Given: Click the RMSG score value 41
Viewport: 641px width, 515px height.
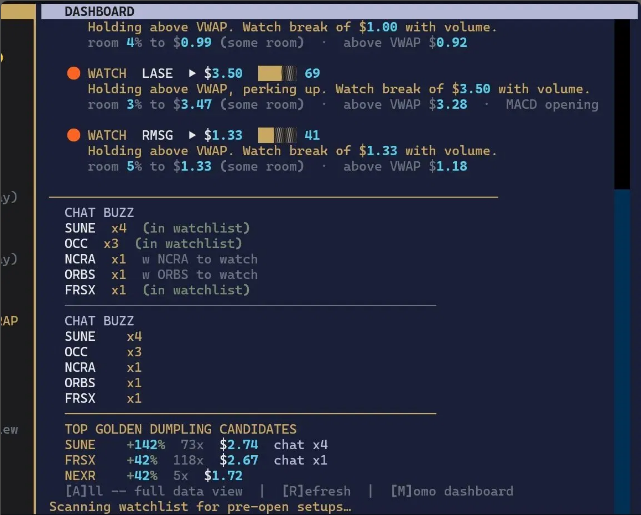Looking at the screenshot, I should tap(312, 135).
